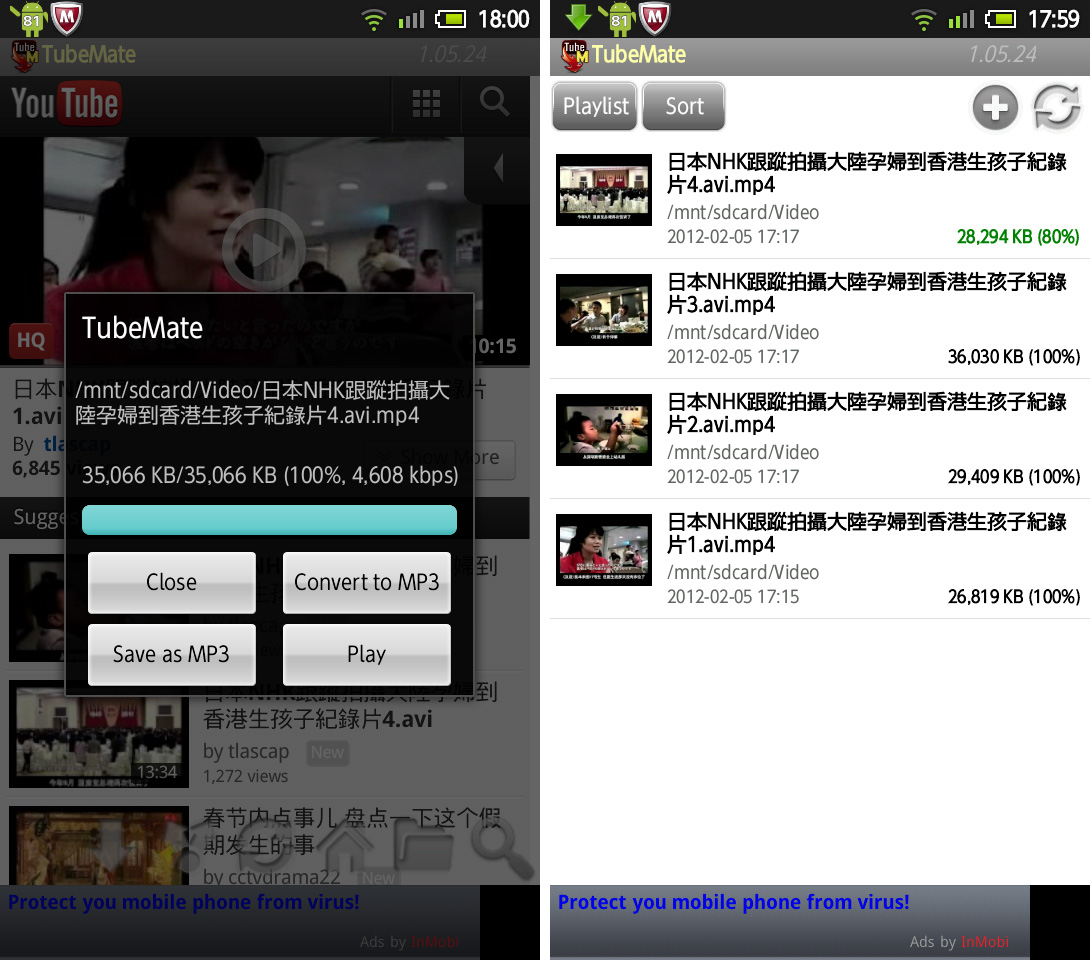This screenshot has height=960, width=1090.
Task: Click the YouTube logo
Action: (65, 103)
